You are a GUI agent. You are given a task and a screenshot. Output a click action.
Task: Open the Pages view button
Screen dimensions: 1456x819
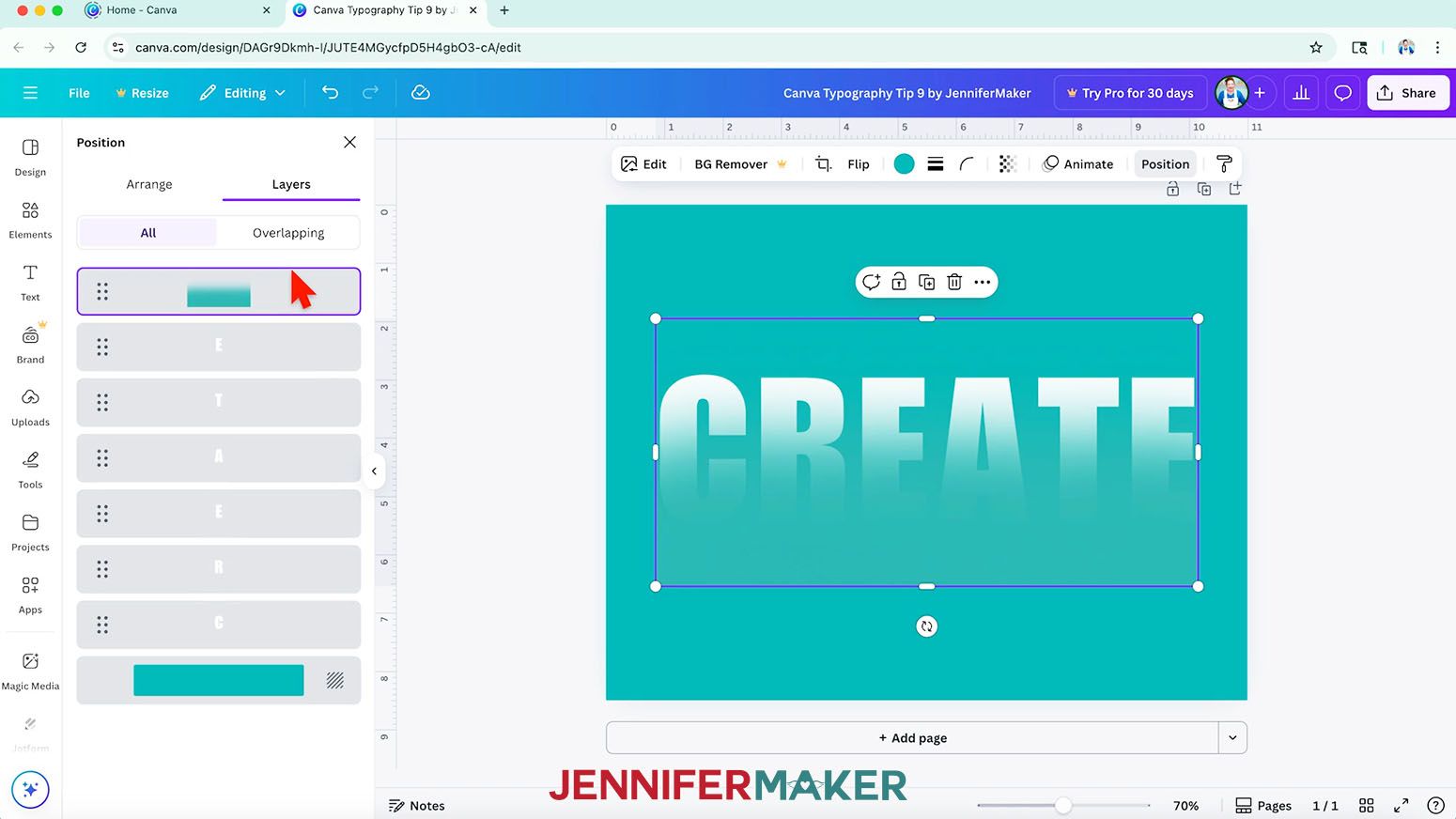1263,806
